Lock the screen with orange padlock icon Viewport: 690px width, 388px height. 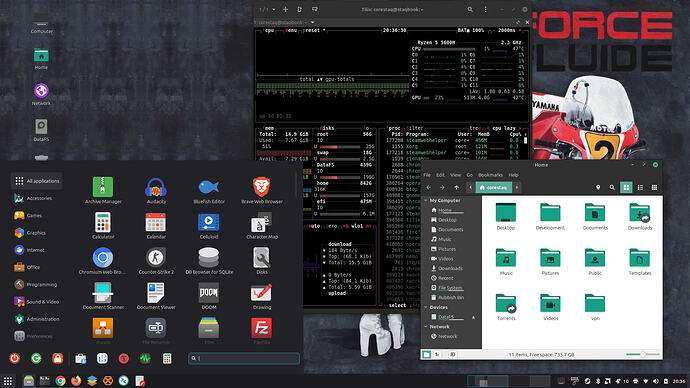[x=58, y=359]
